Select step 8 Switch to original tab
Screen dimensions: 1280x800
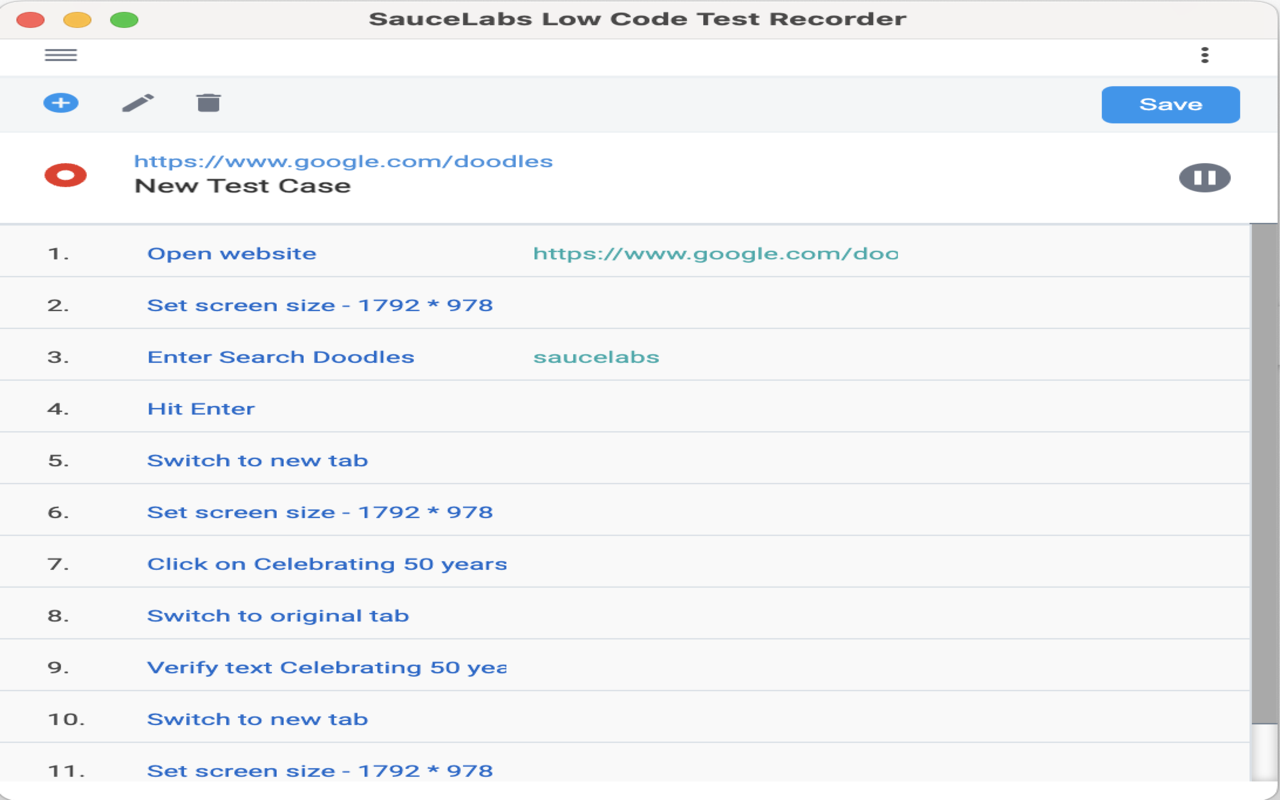tap(278, 616)
